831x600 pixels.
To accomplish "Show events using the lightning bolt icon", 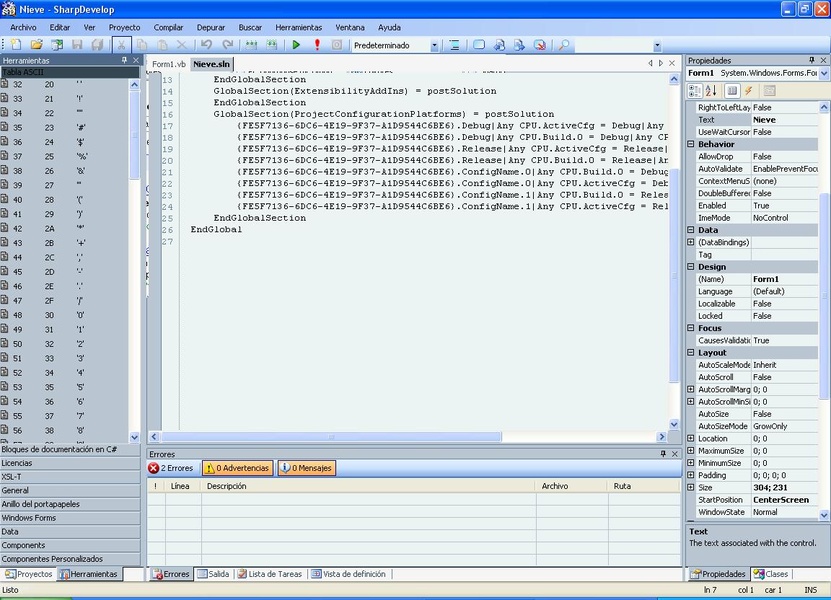I will 748,91.
